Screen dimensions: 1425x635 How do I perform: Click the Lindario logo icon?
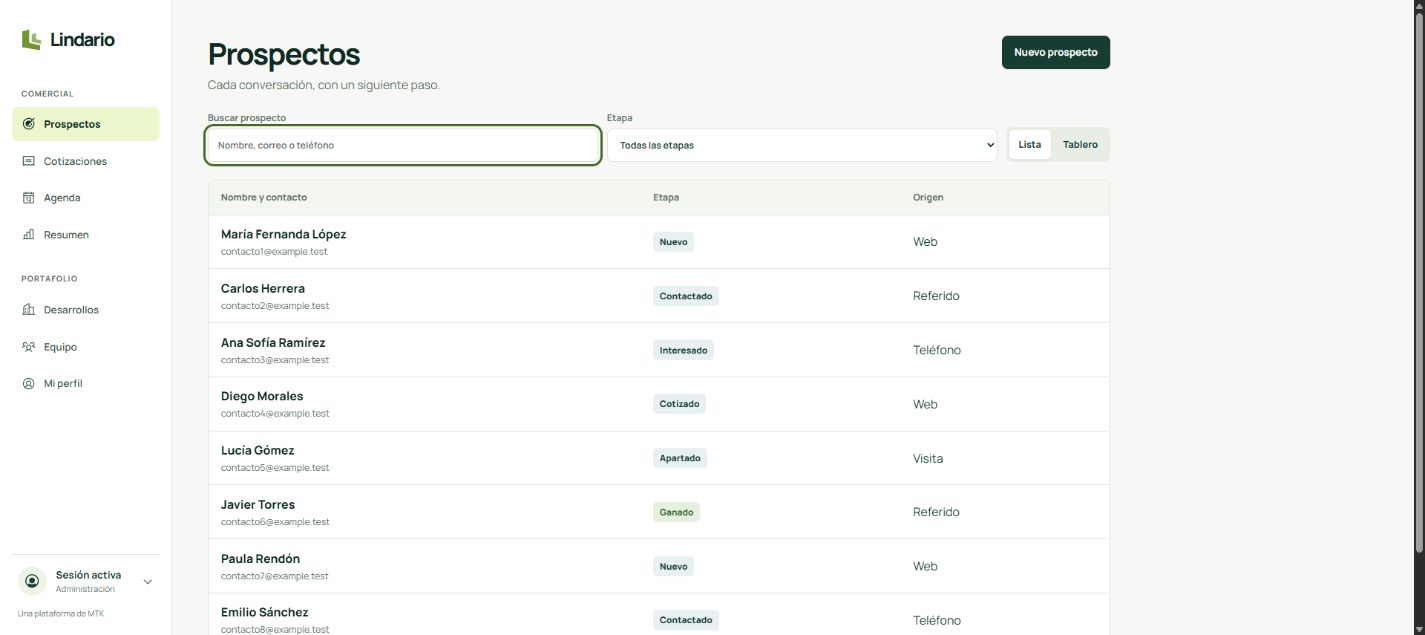31,40
